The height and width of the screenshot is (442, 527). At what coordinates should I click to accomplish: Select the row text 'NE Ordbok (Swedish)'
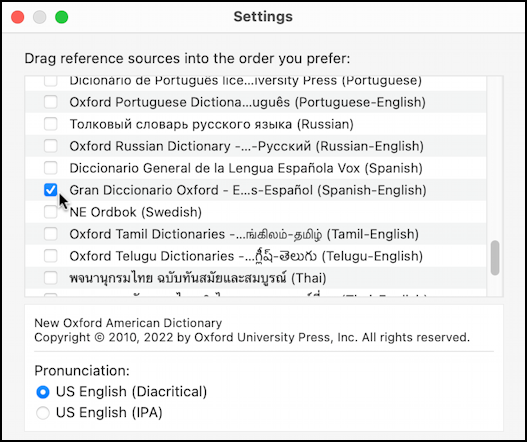(135, 212)
